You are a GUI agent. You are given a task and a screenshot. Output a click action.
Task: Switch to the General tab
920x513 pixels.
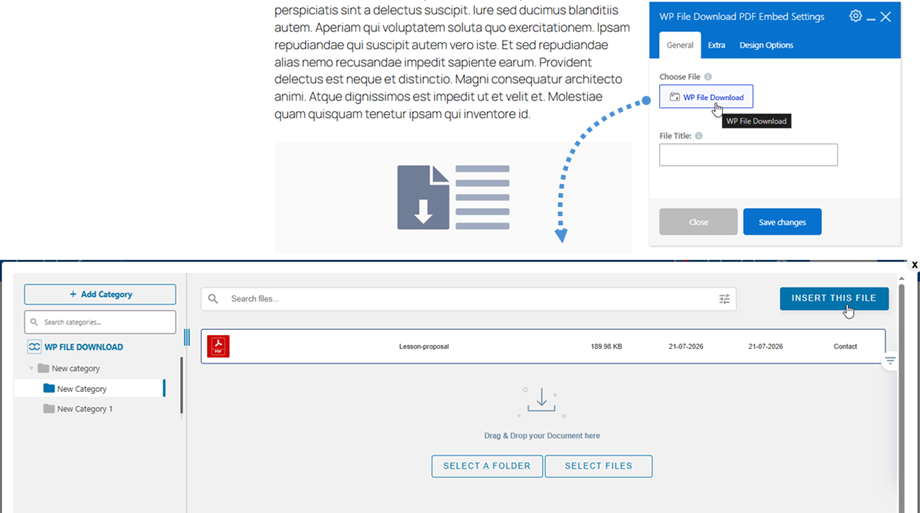pyautogui.click(x=680, y=45)
